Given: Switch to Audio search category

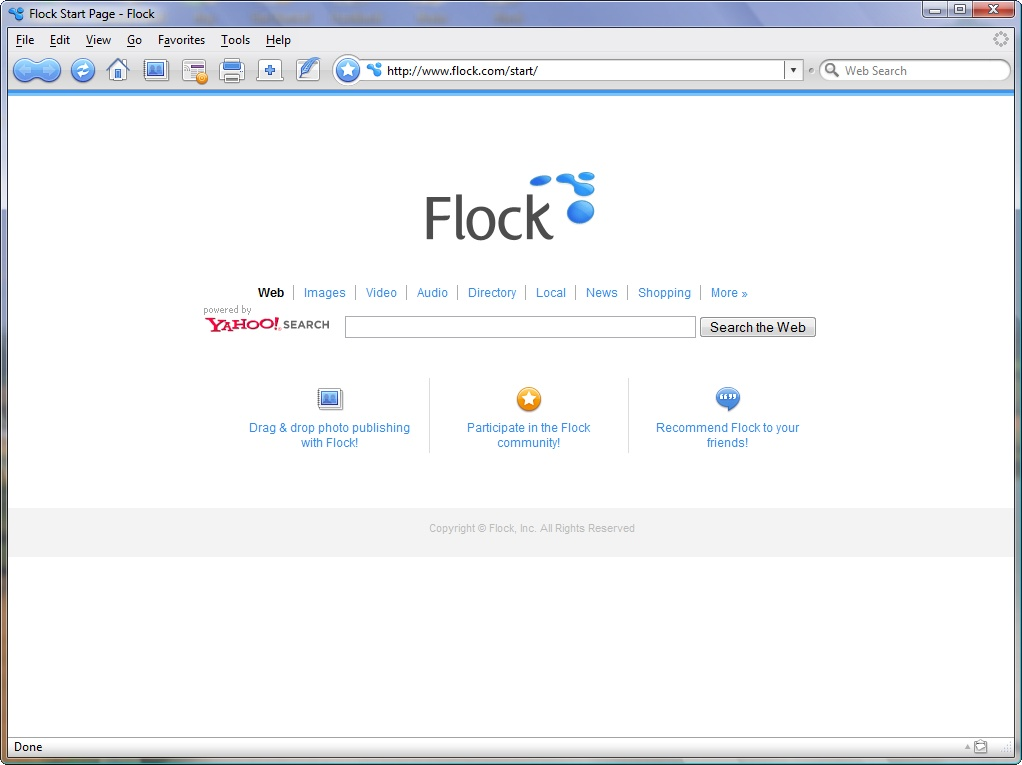Looking at the screenshot, I should coord(432,293).
